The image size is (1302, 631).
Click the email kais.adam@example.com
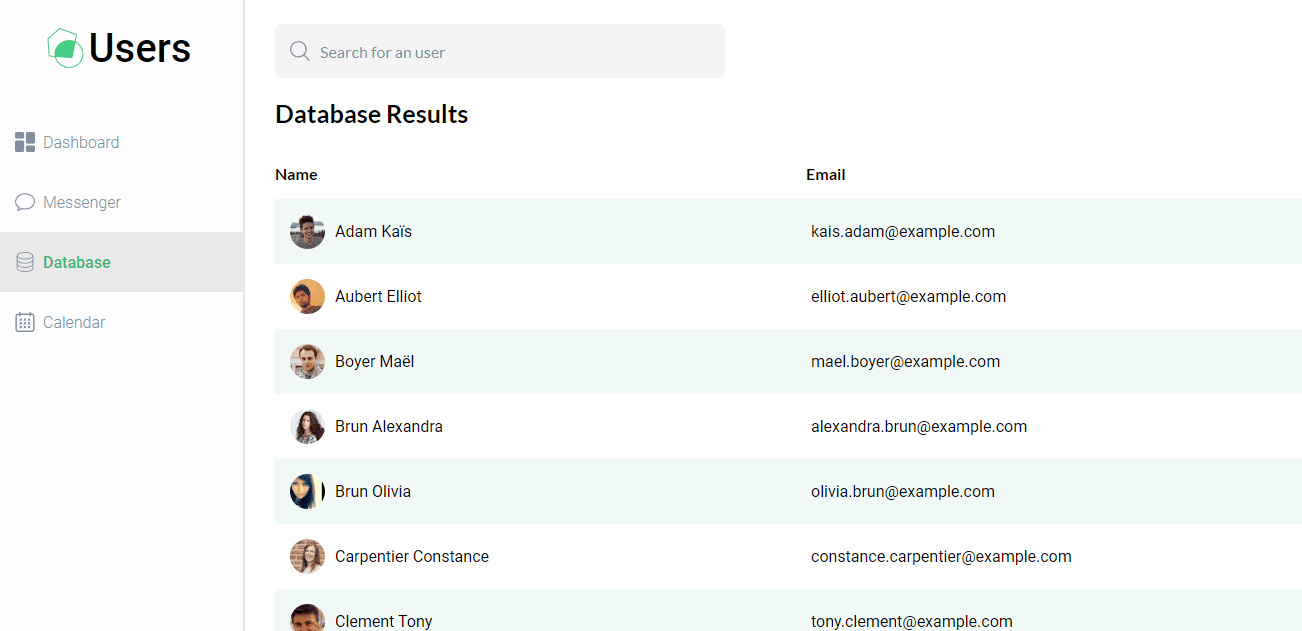point(903,231)
